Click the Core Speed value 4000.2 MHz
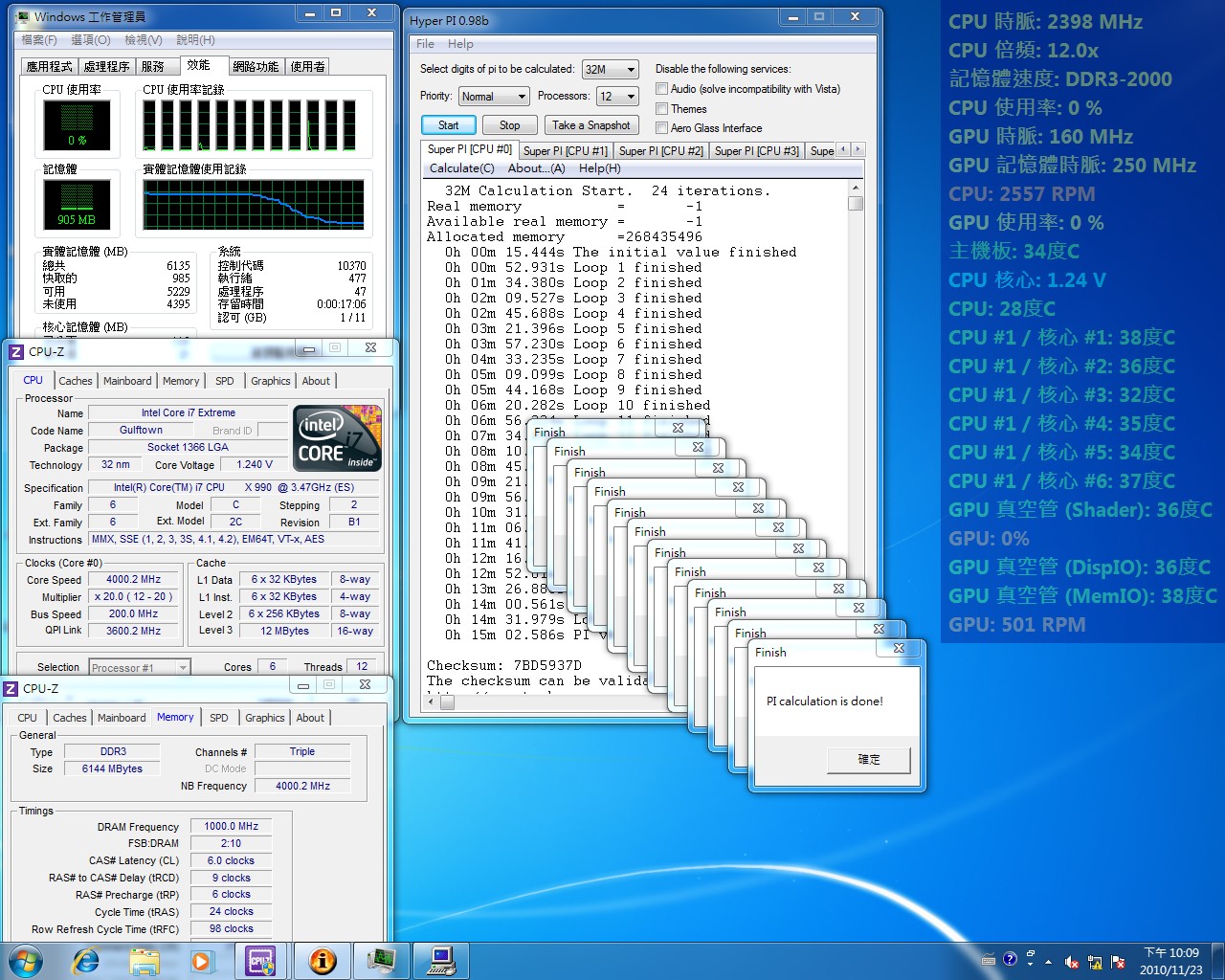This screenshot has width=1225, height=980. (133, 580)
